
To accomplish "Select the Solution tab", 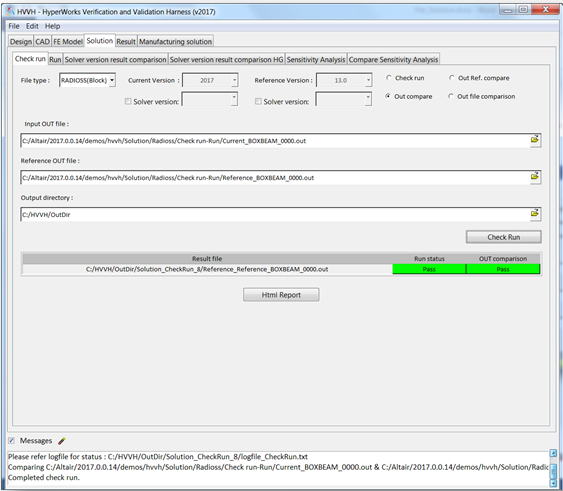I will point(100,41).
